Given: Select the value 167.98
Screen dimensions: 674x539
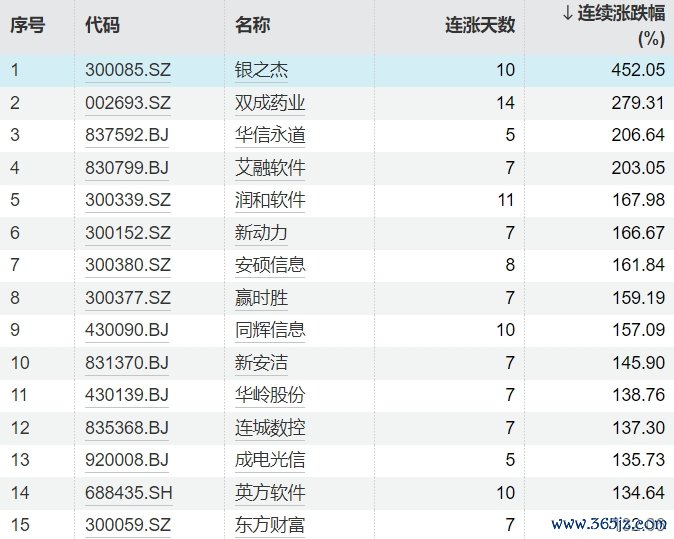Looking at the screenshot, I should [638, 200].
